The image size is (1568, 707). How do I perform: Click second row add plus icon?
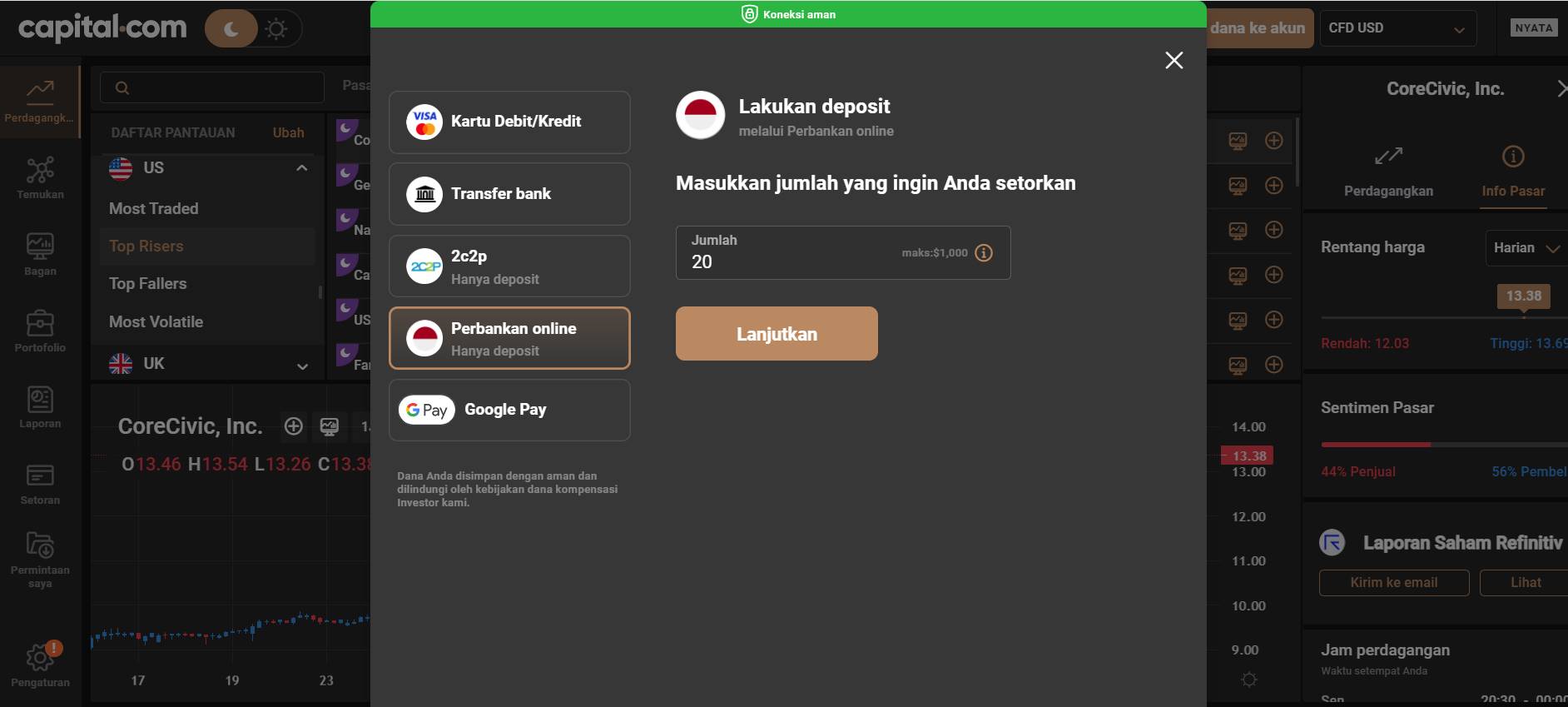1273,186
